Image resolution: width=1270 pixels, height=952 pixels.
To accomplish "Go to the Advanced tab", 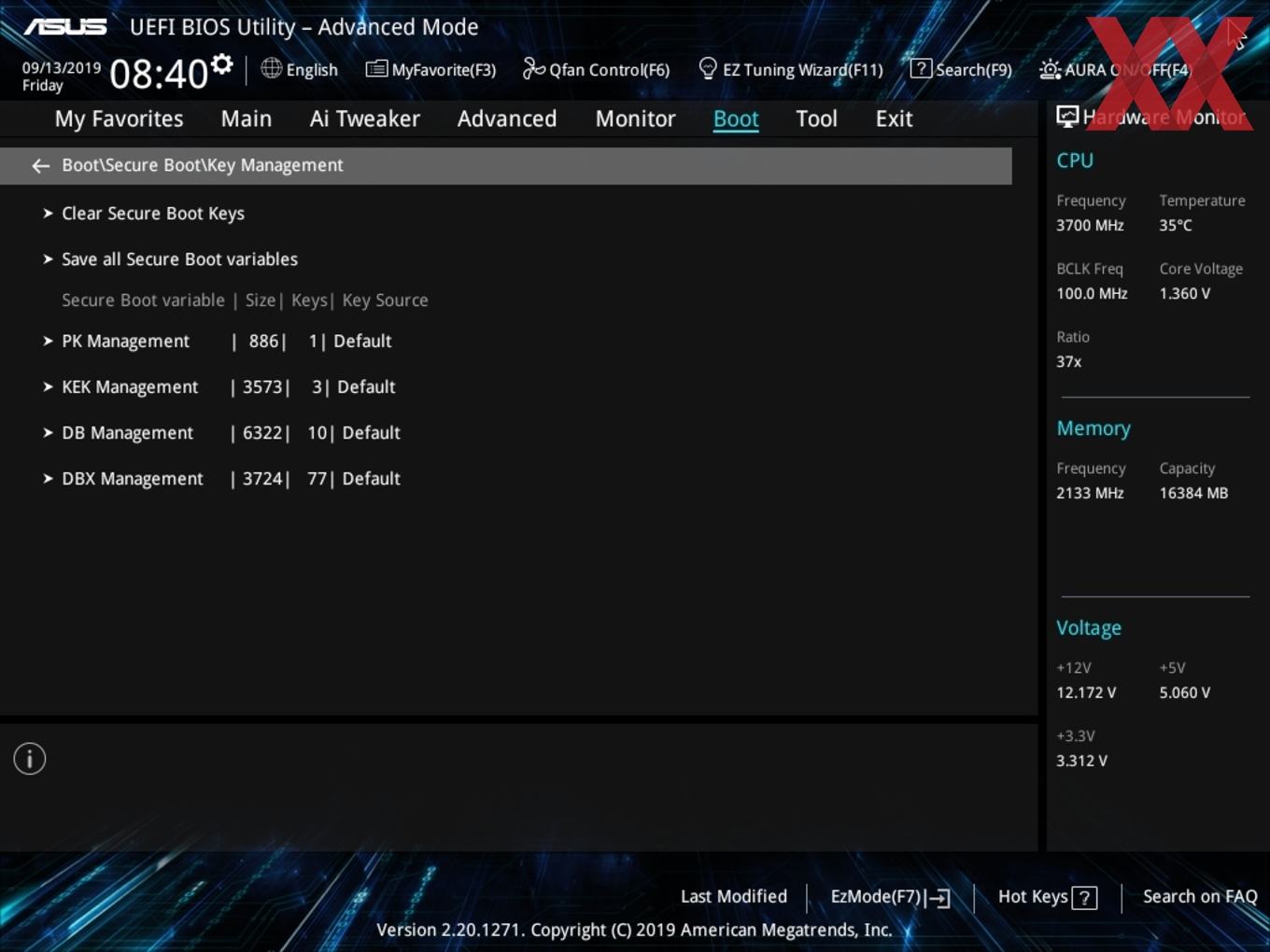I will click(507, 119).
